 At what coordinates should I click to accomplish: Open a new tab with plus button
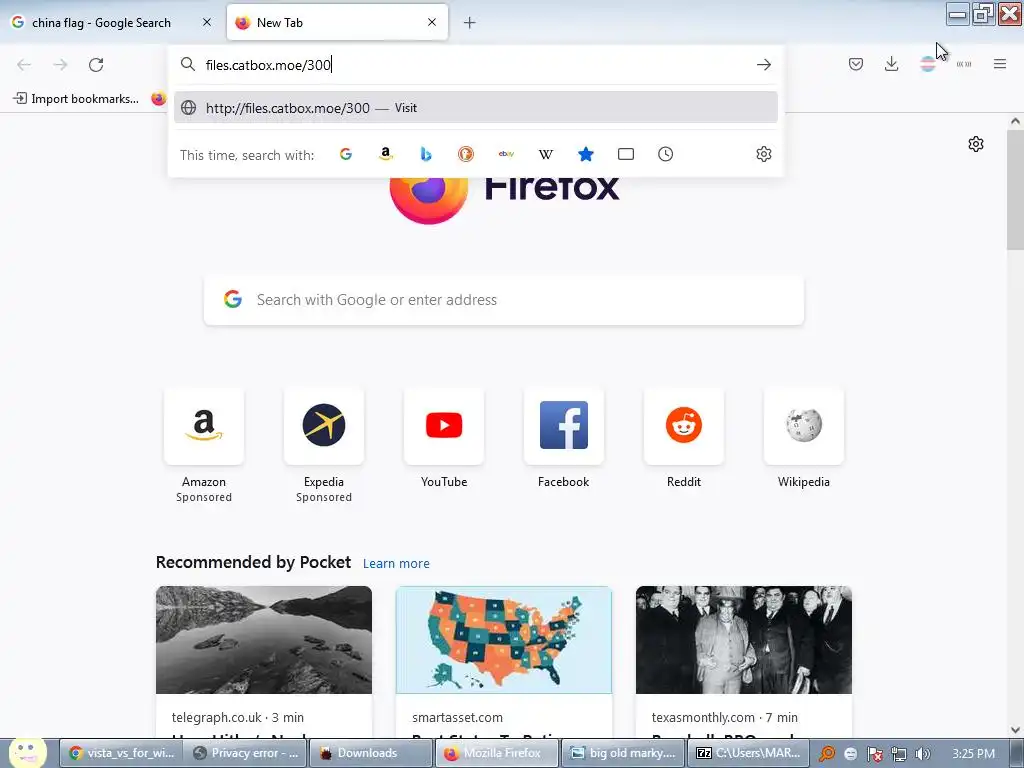(x=470, y=23)
